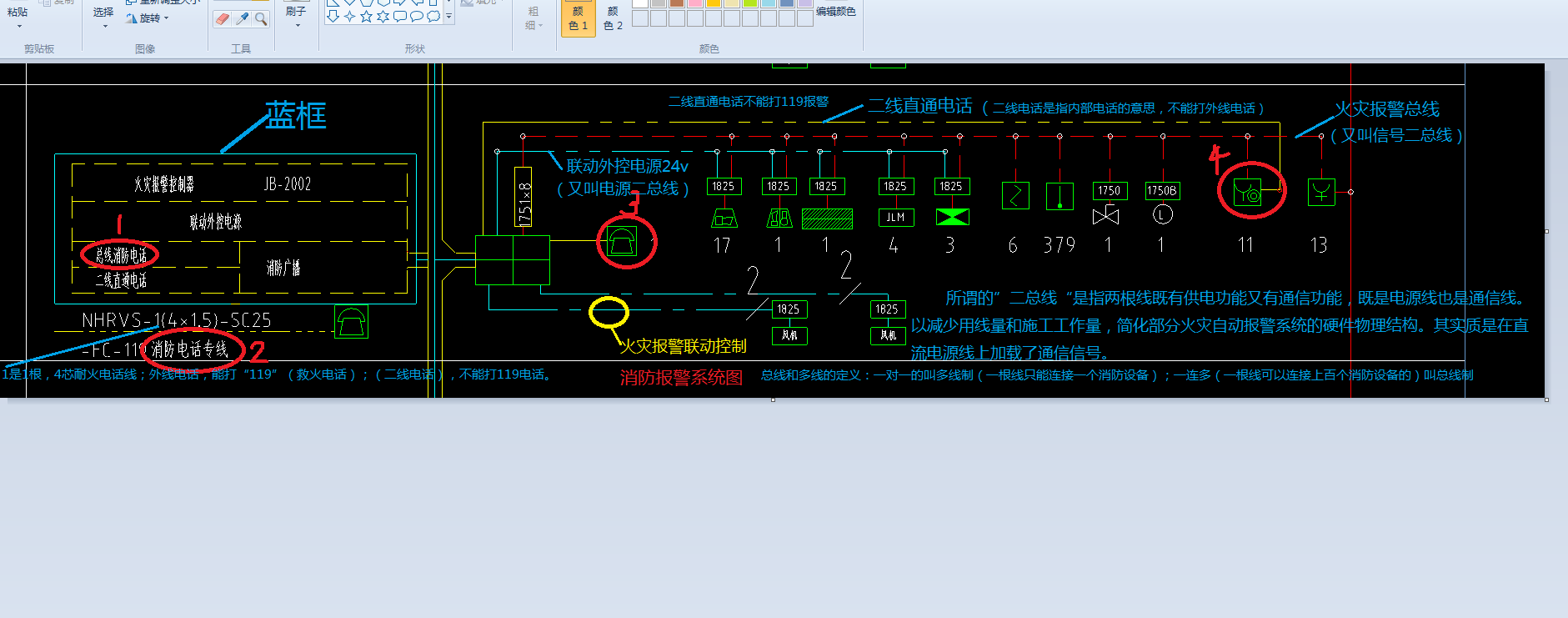Select the Color picker eyedropper tool
The image size is (1568, 618).
[x=242, y=18]
